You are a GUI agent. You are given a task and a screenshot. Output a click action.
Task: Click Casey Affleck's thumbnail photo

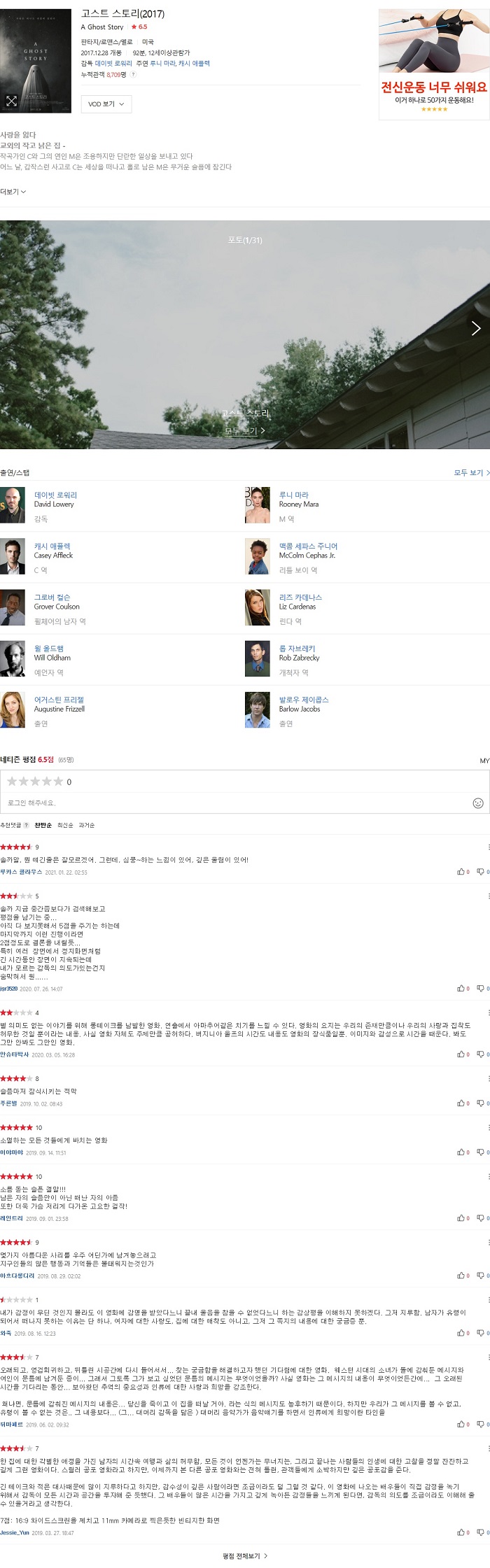13,556
